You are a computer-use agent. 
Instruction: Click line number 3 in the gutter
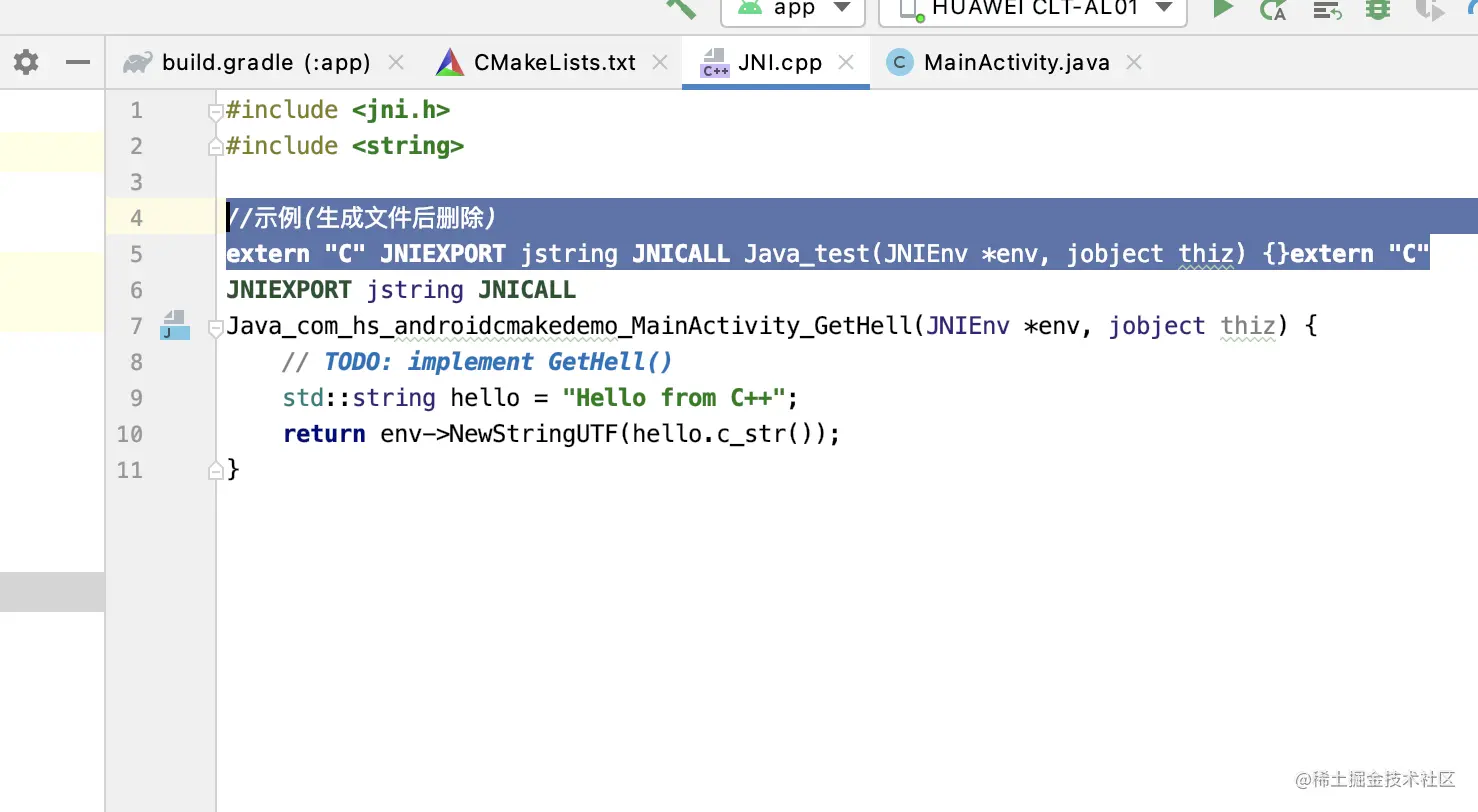tap(136, 182)
